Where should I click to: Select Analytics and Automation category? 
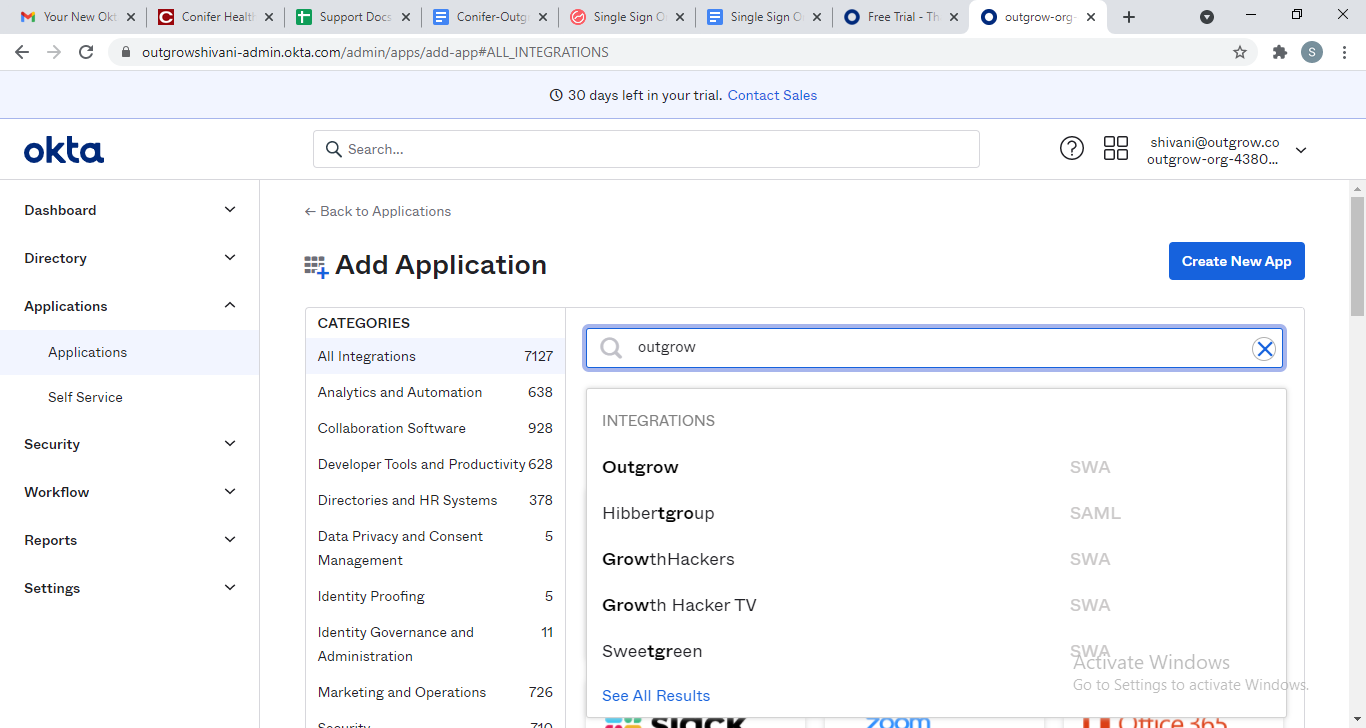tap(435, 392)
